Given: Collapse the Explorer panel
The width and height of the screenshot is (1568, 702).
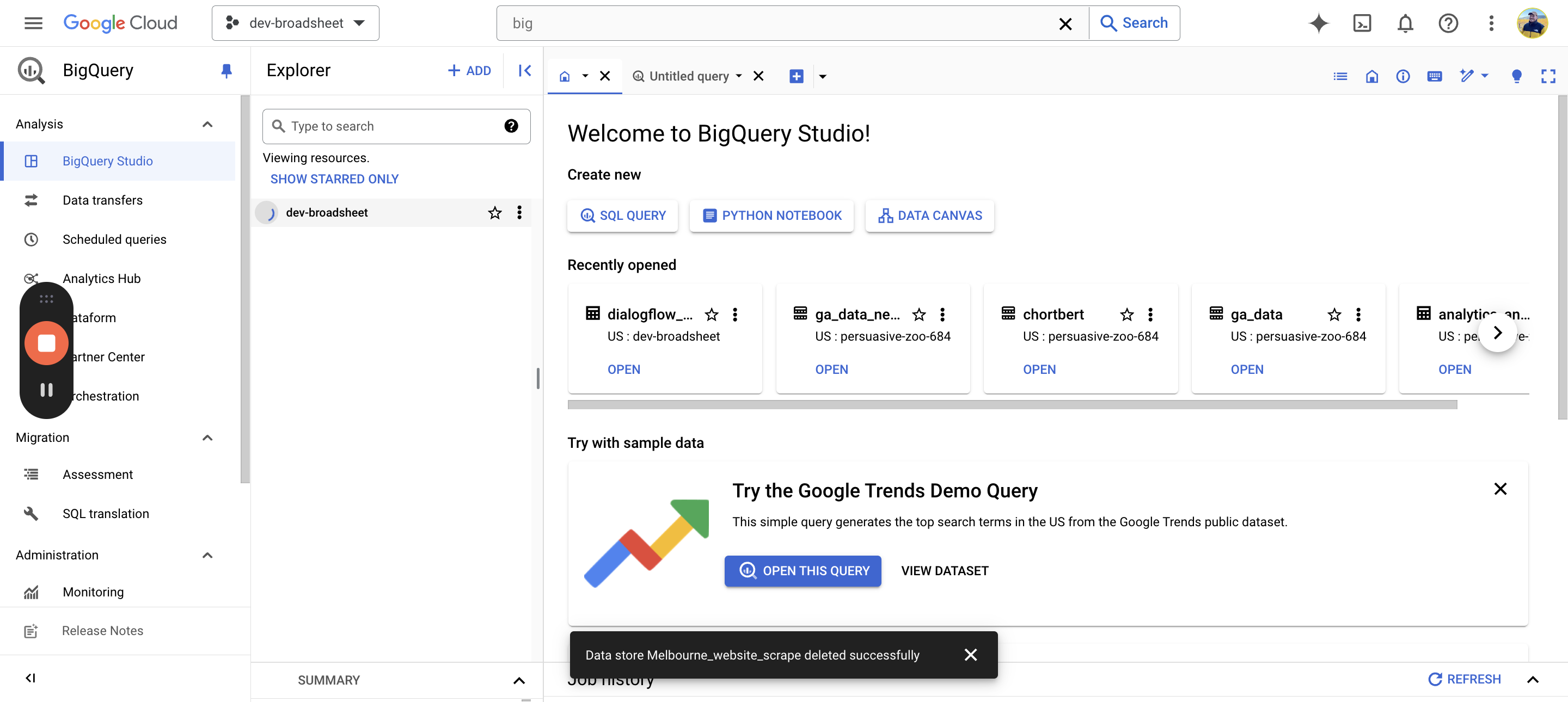Looking at the screenshot, I should click(525, 71).
